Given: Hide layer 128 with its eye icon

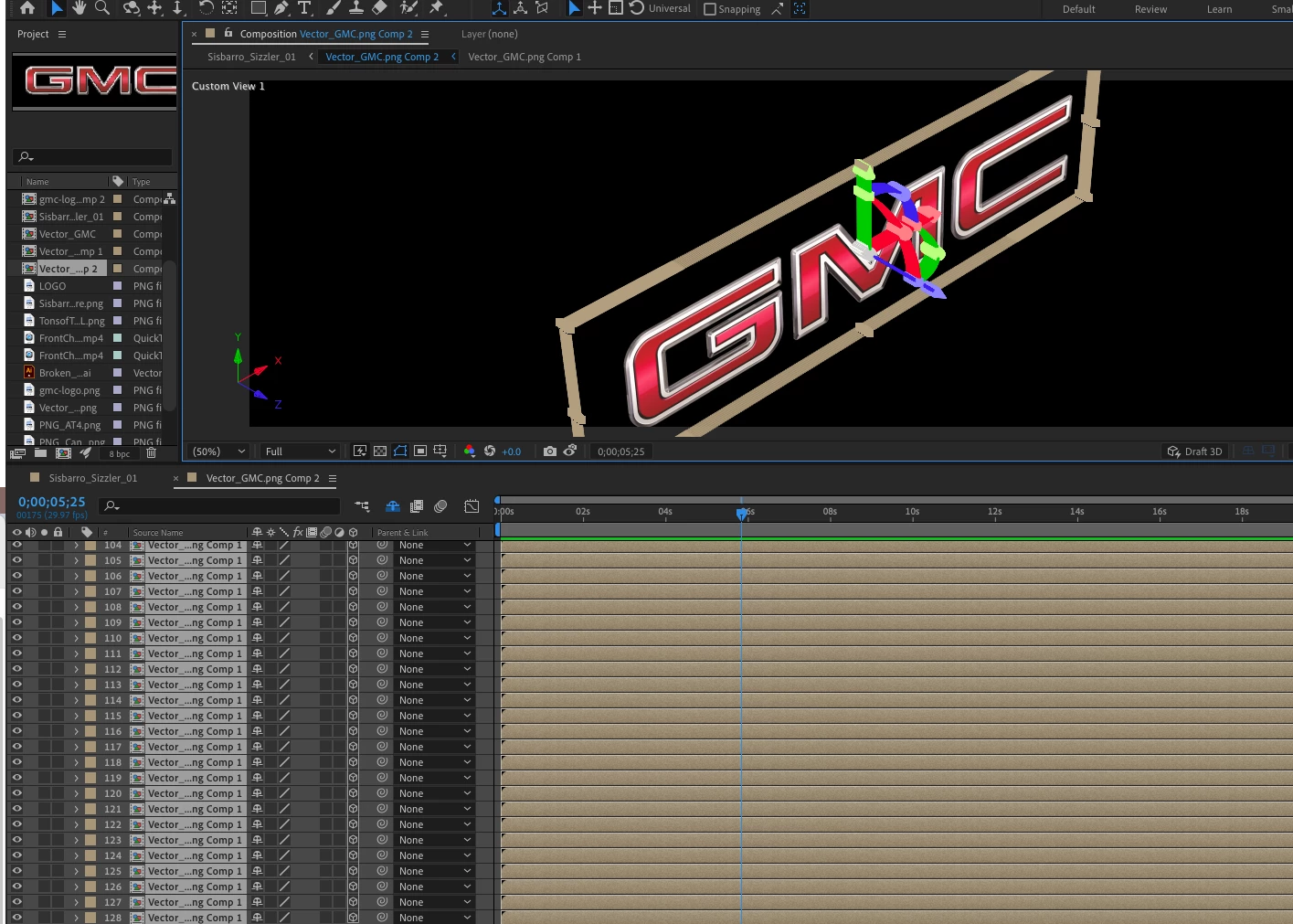Looking at the screenshot, I should pos(16,918).
